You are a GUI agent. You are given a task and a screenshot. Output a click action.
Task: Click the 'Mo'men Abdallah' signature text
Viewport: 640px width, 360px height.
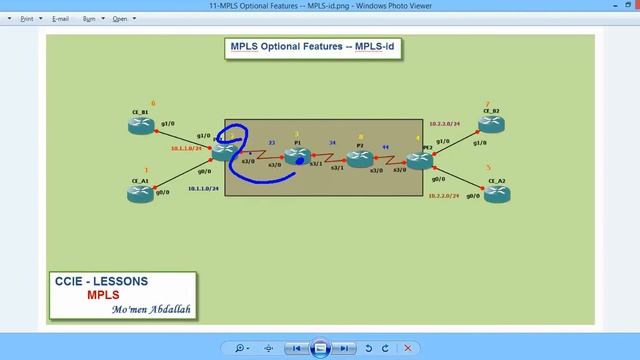(151, 309)
